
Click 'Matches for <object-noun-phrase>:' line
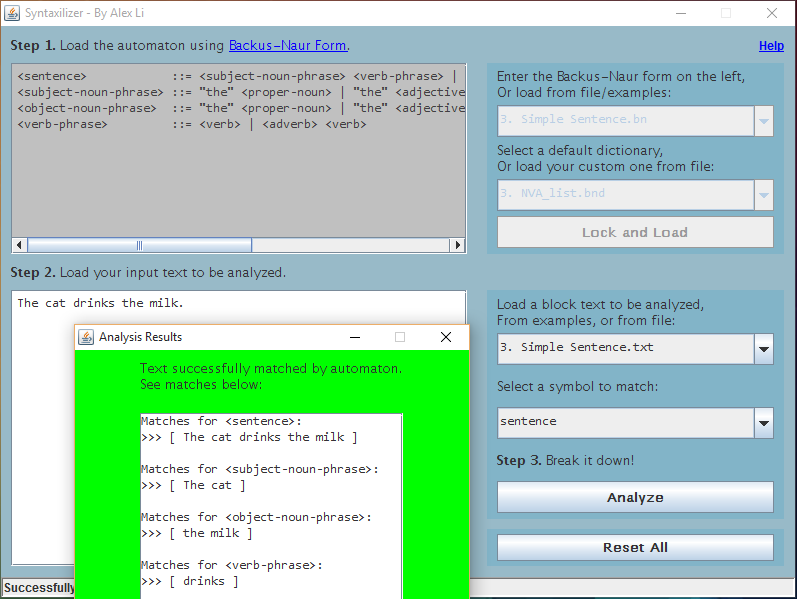[x=256, y=517]
